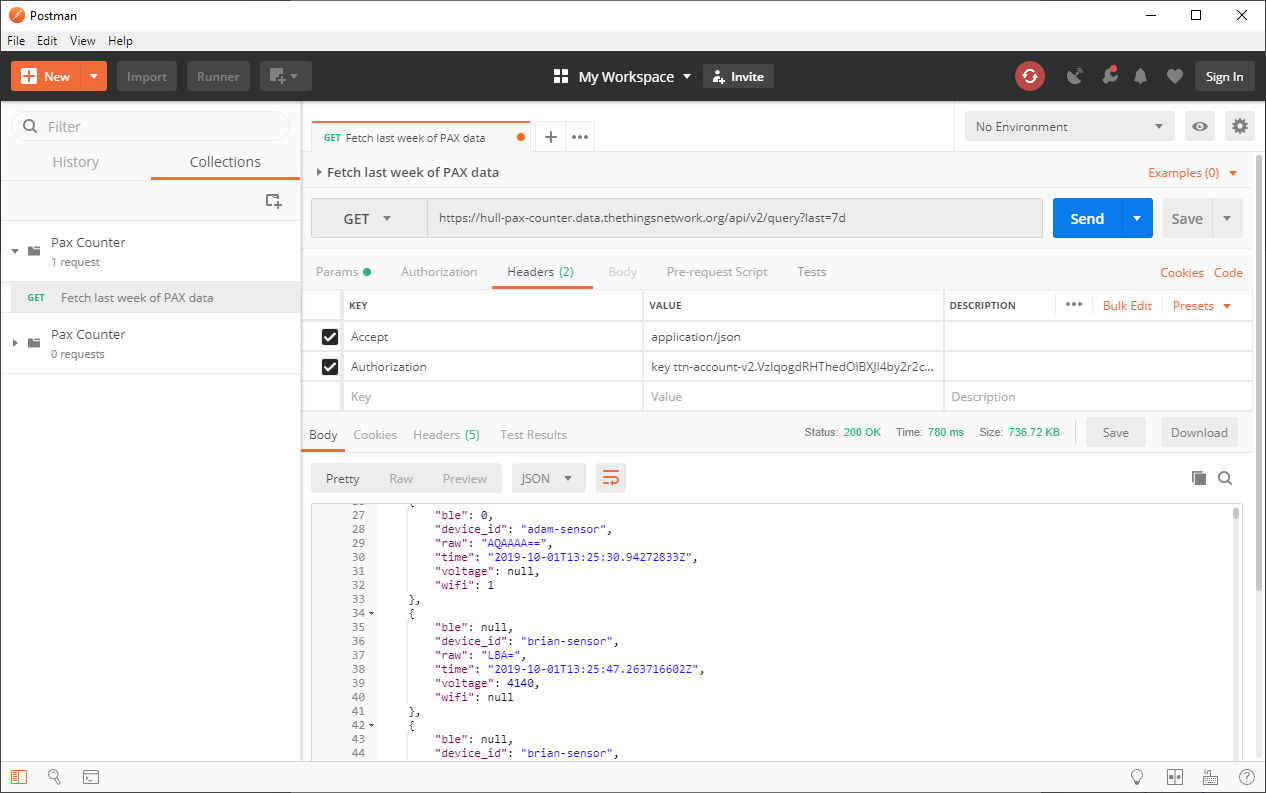Click the response body vertical scrollbar
This screenshot has width=1266, height=793.
[1236, 513]
